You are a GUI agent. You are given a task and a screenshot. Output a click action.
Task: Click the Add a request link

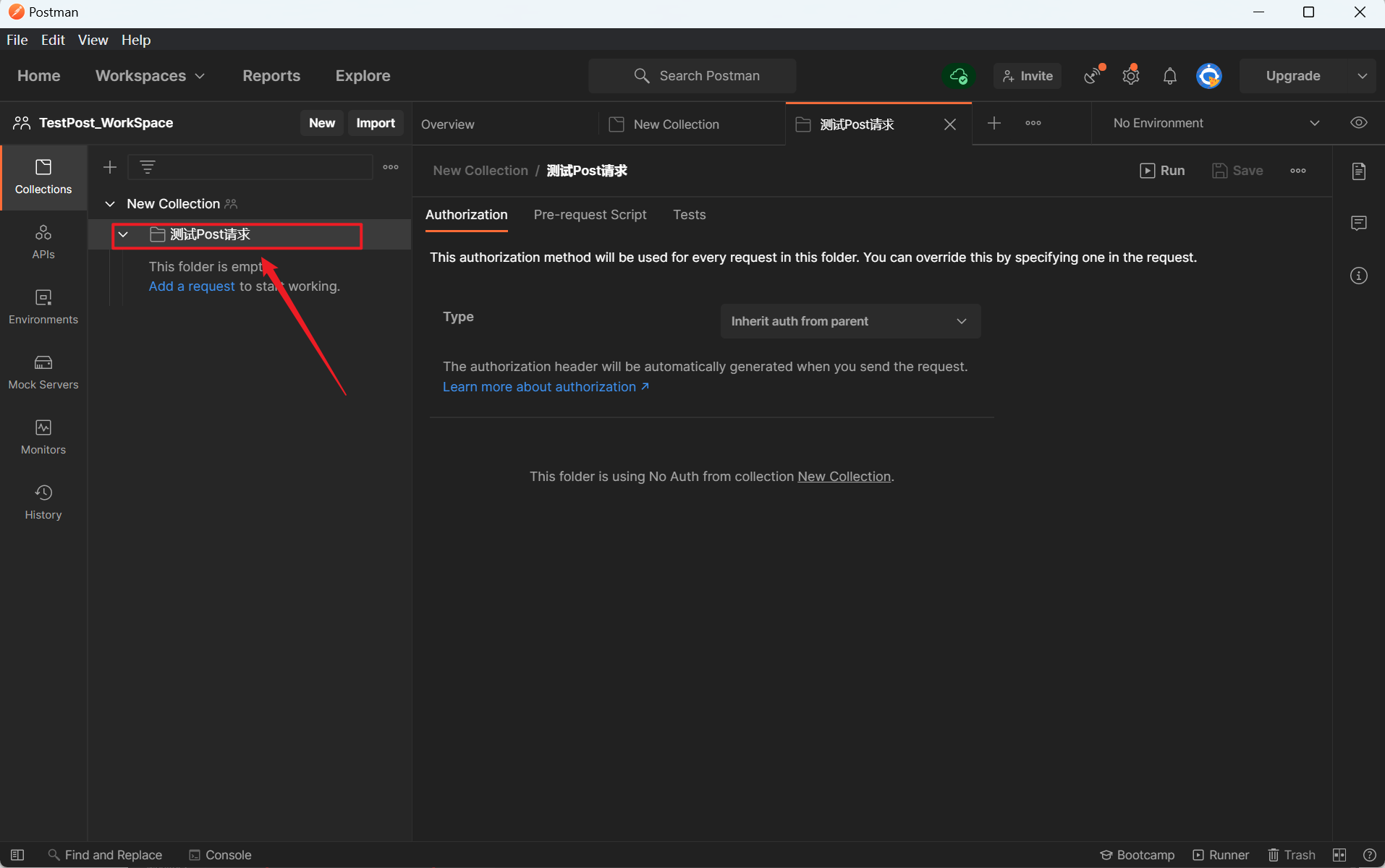192,286
